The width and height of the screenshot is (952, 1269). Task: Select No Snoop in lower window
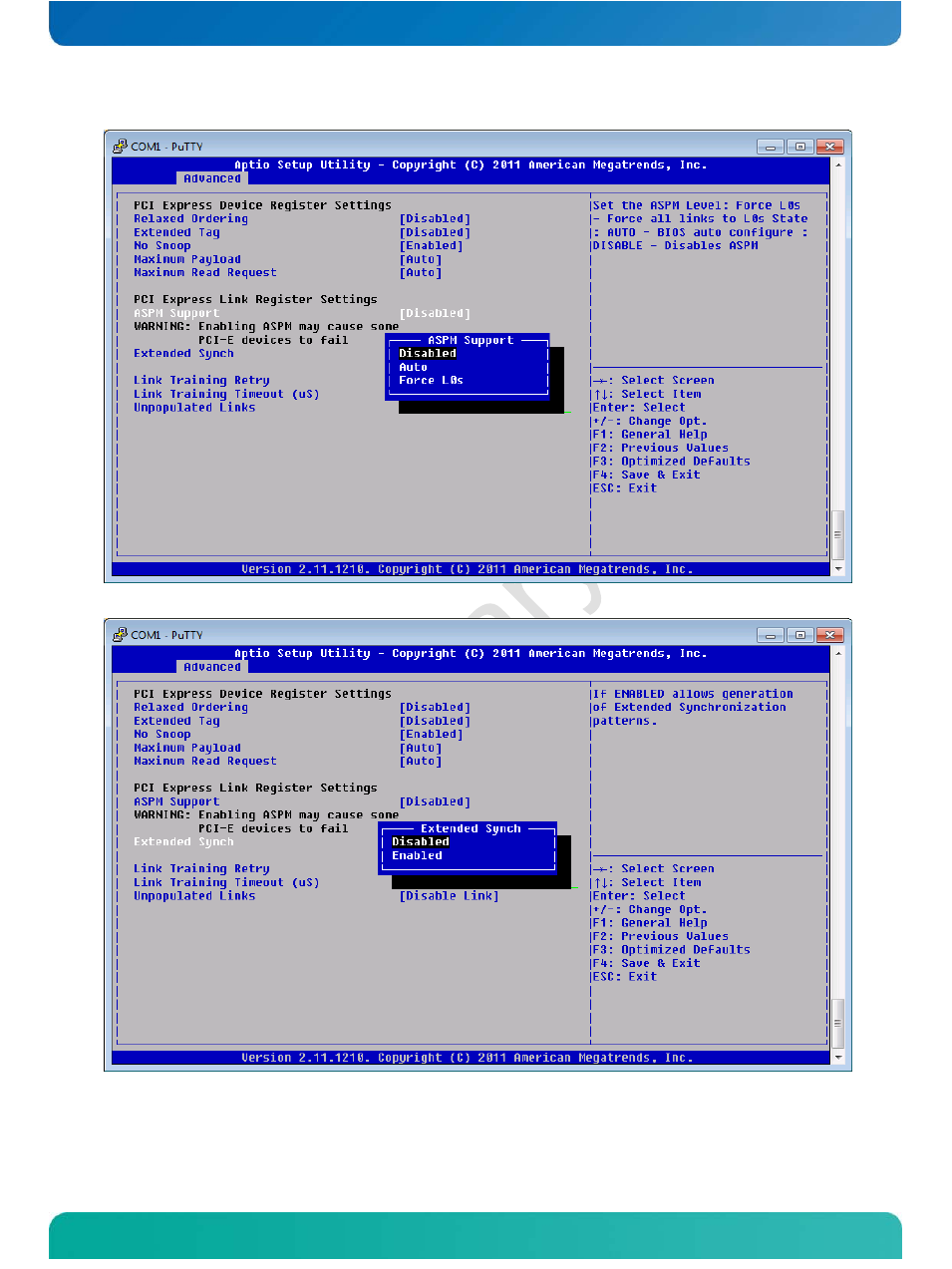point(161,734)
